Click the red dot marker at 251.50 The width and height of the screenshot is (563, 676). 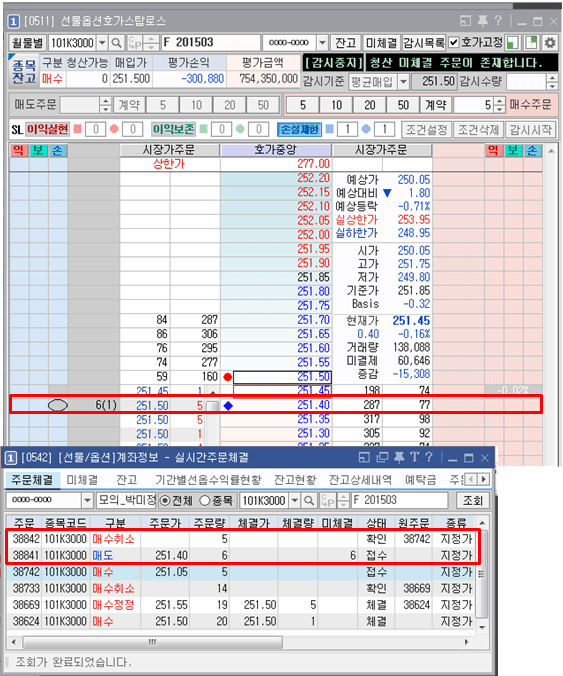pos(228,377)
